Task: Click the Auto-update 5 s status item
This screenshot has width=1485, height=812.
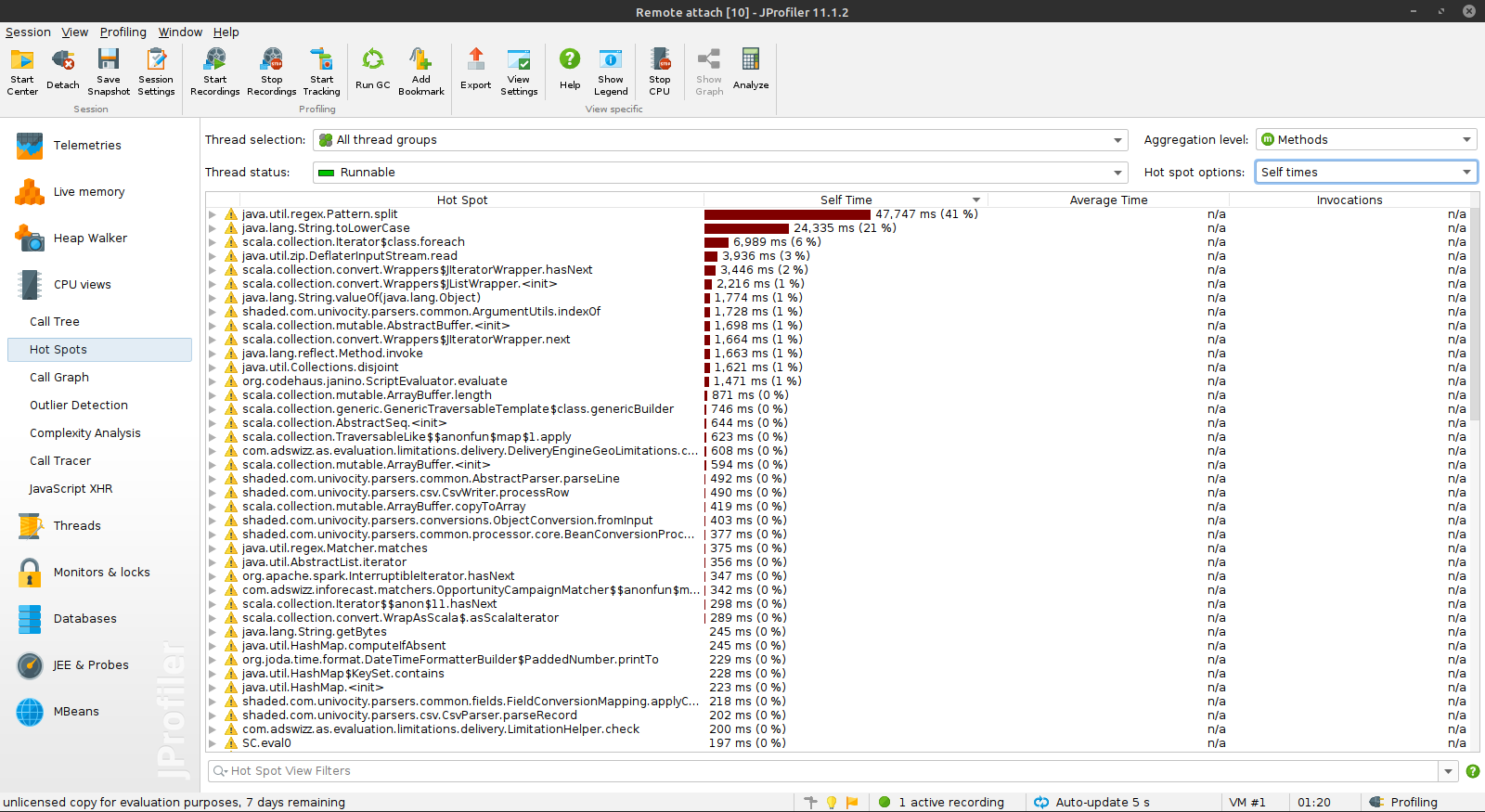Action: (1092, 803)
